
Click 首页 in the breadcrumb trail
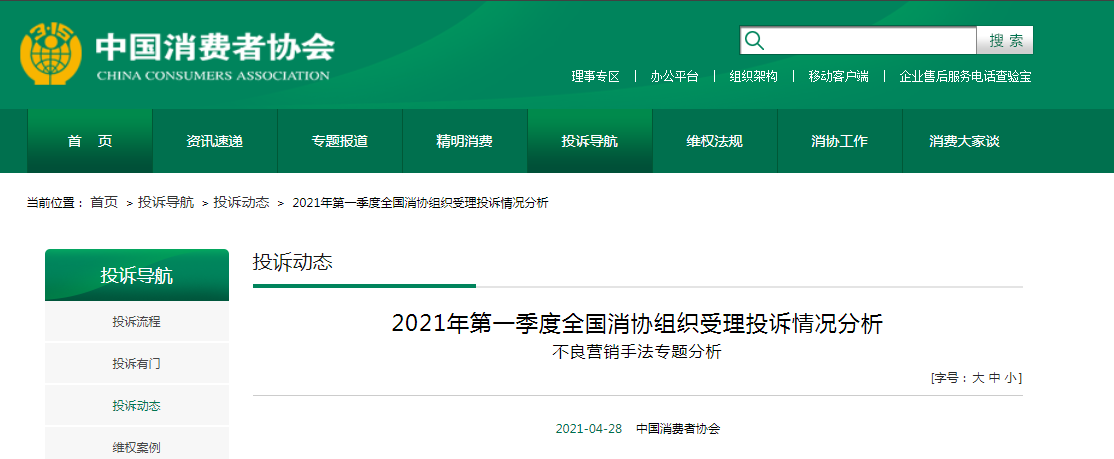[x=104, y=202]
